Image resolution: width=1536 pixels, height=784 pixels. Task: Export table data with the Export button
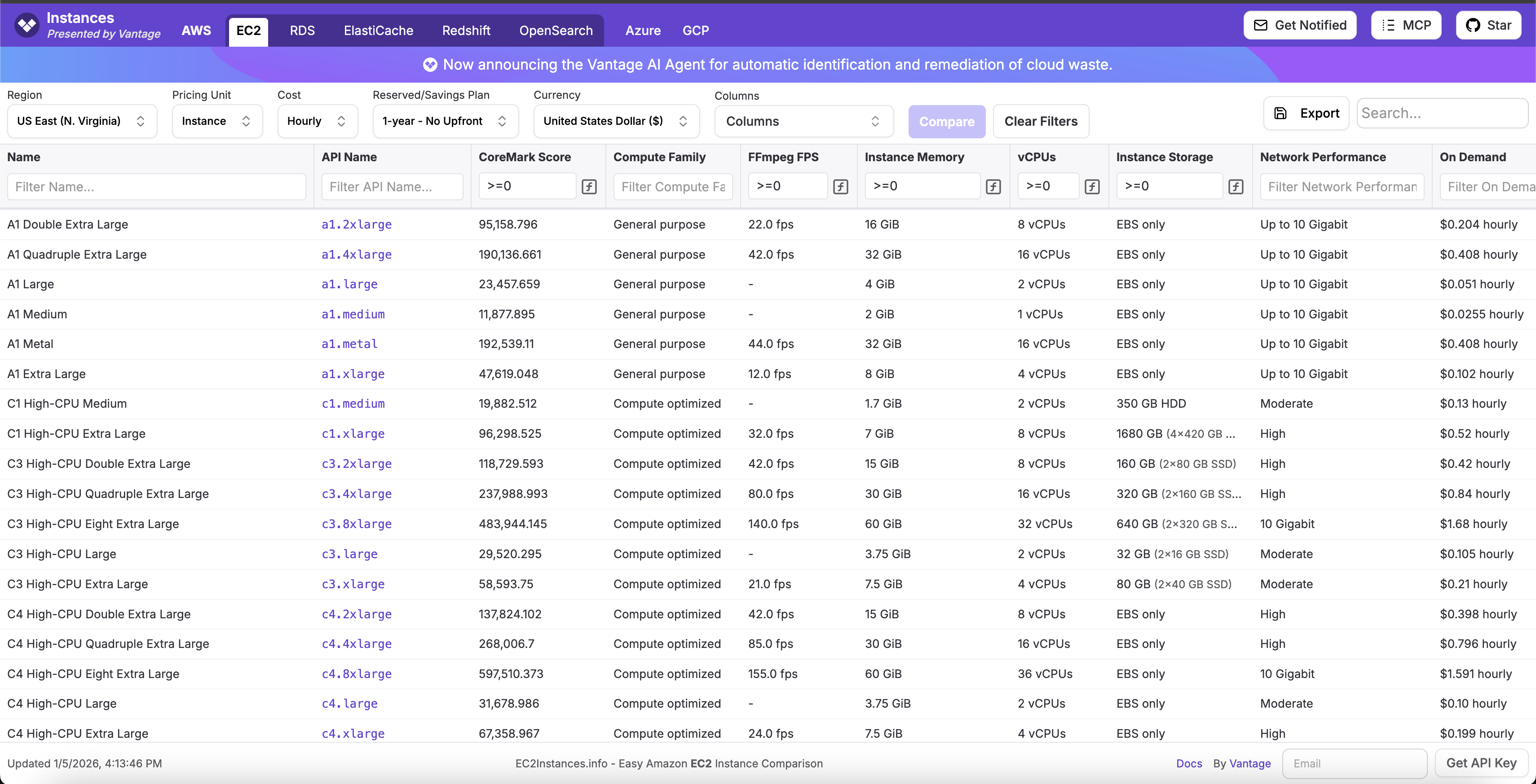pos(1306,113)
